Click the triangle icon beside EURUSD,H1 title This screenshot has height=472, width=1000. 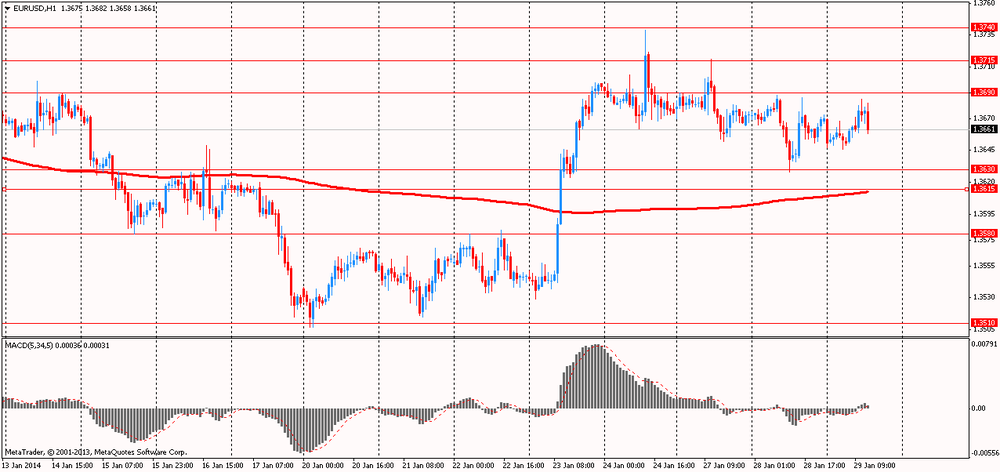click(6, 8)
